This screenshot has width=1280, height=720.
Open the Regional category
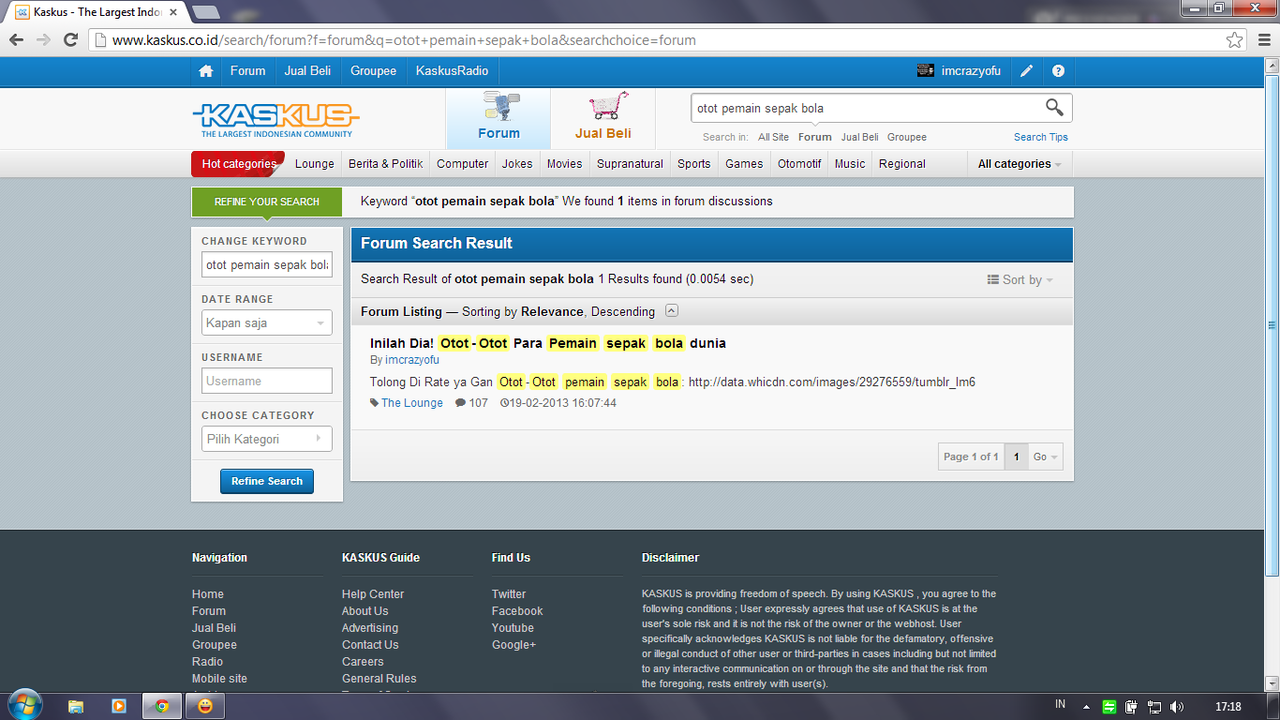click(x=902, y=164)
